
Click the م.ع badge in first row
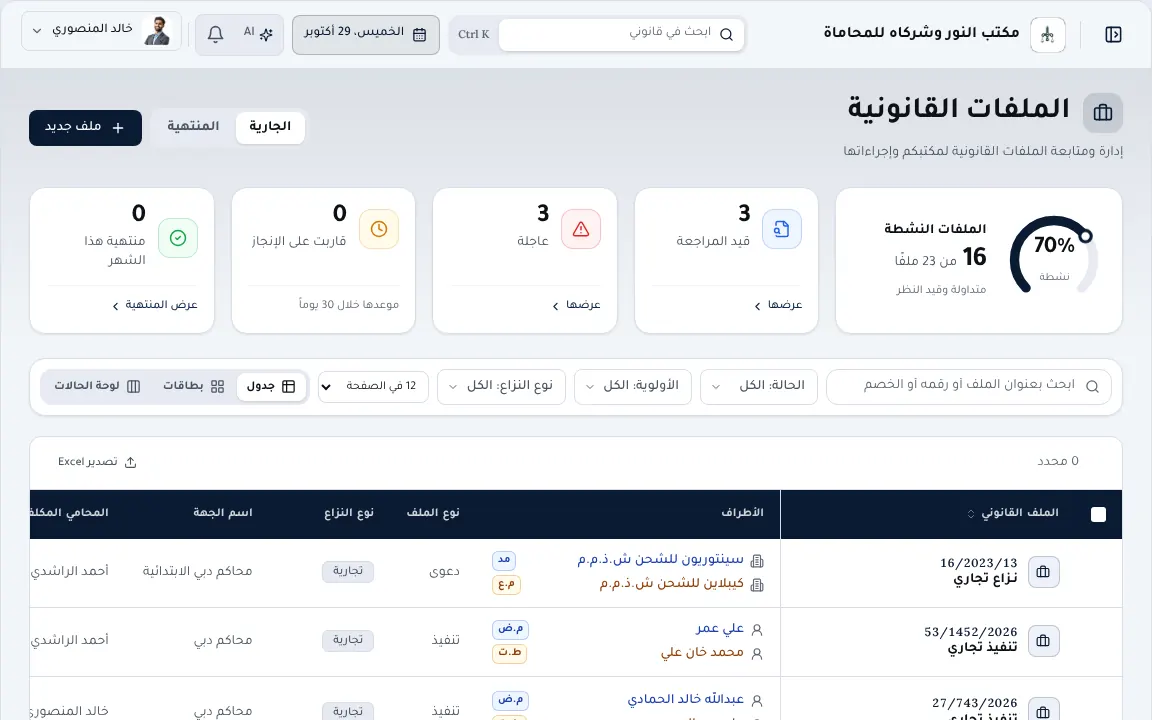tap(506, 584)
